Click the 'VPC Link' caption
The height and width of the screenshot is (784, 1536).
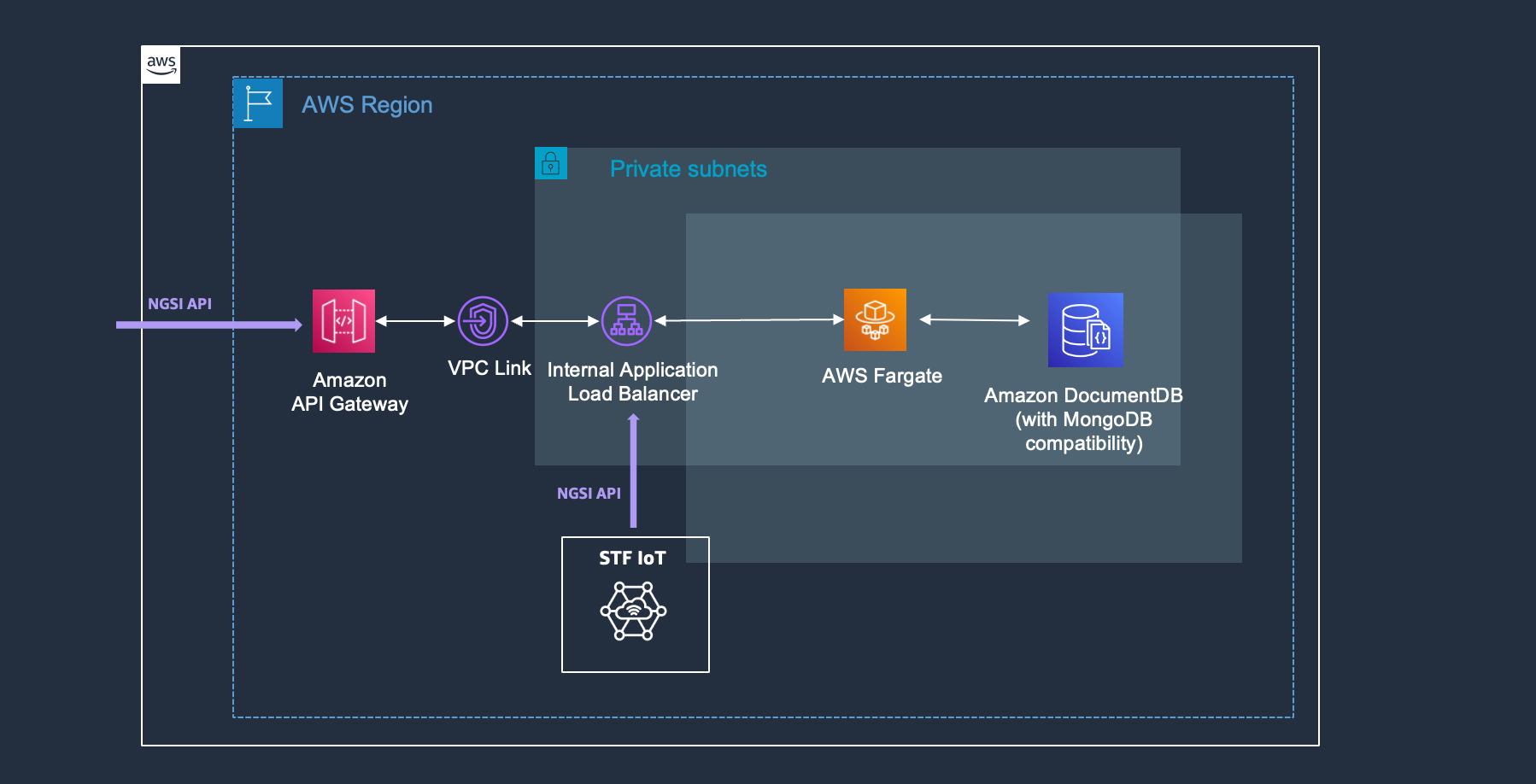click(x=490, y=368)
